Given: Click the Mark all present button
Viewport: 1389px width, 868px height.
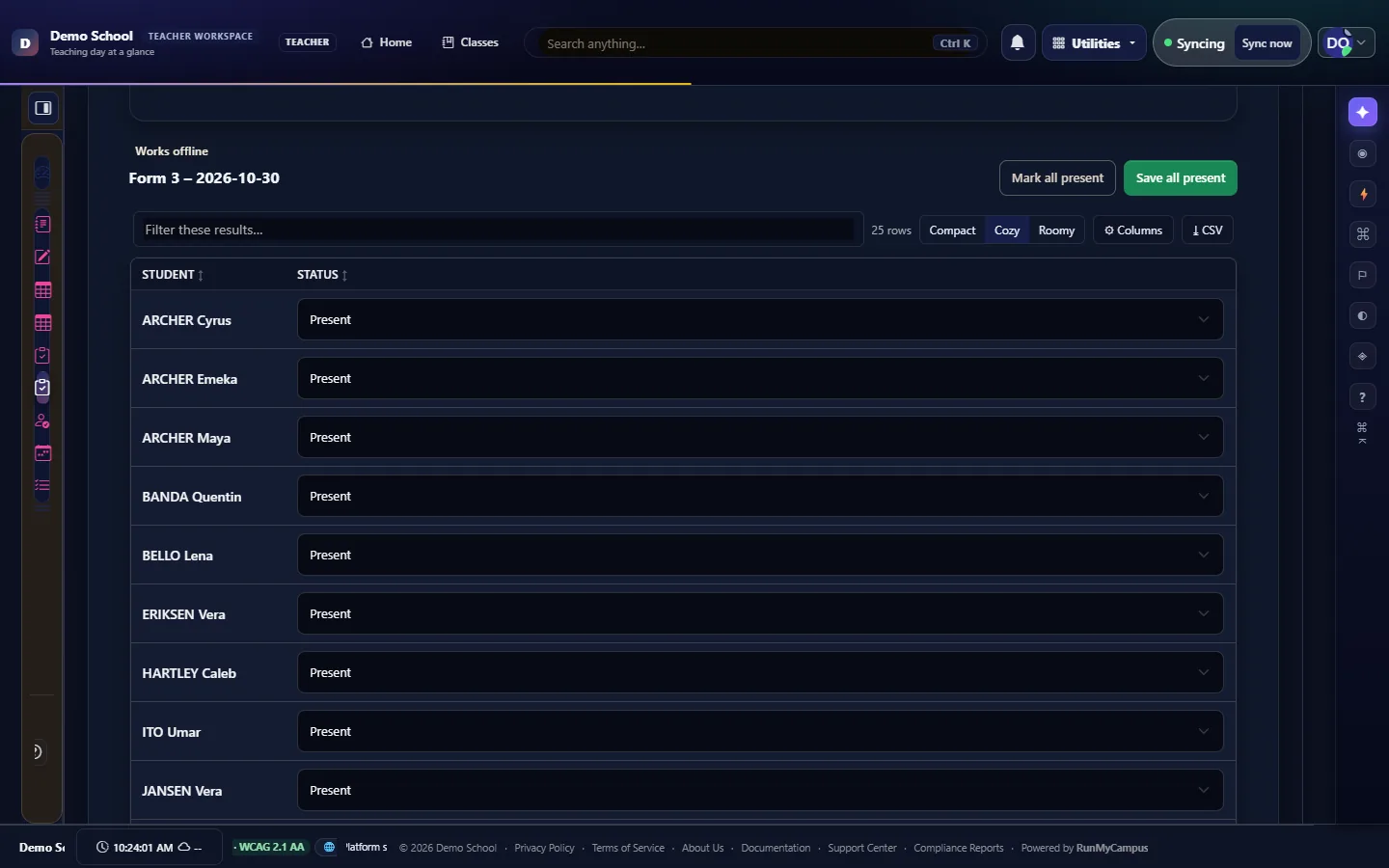Looking at the screenshot, I should tap(1057, 178).
